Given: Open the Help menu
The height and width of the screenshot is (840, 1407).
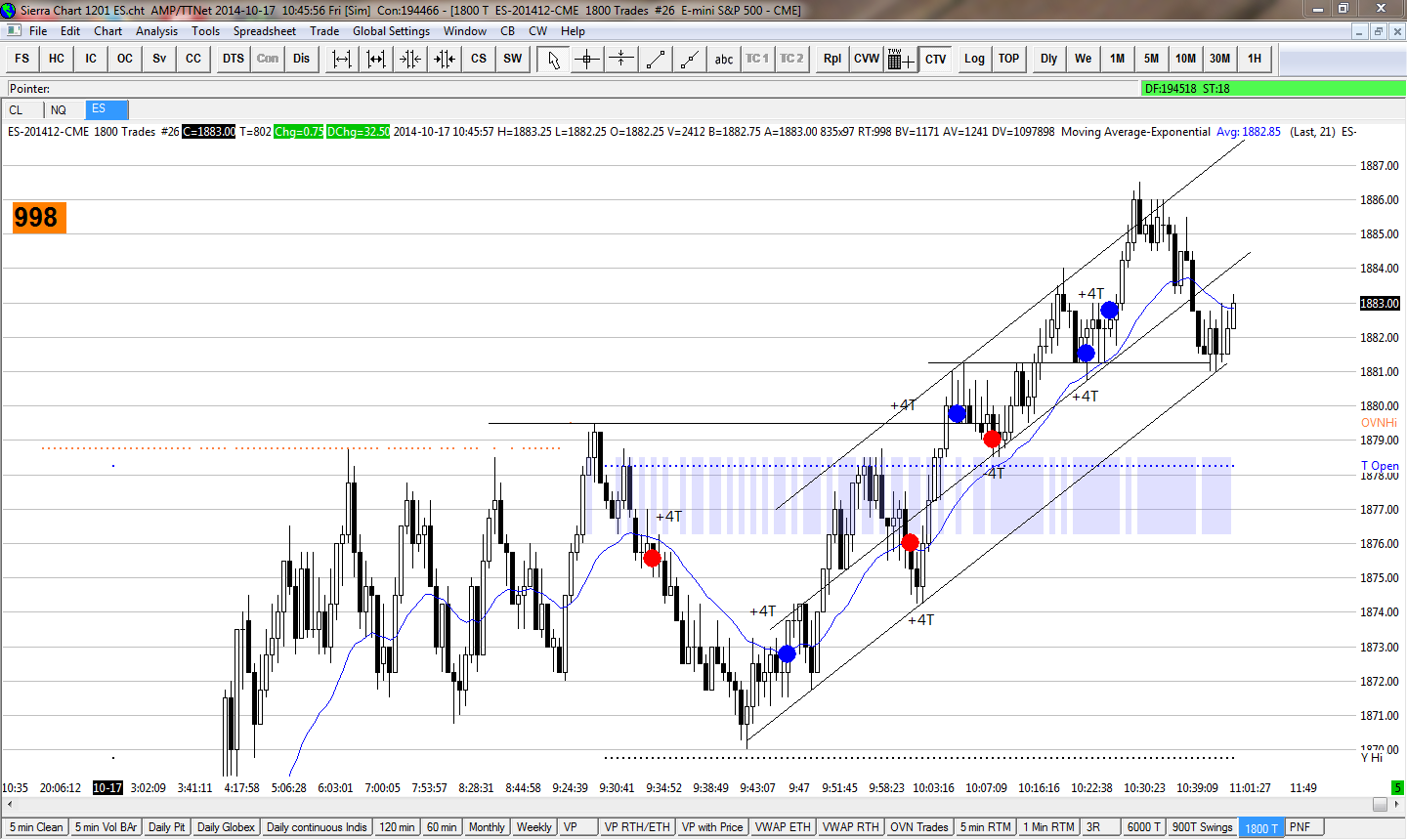Looking at the screenshot, I should tap(573, 31).
